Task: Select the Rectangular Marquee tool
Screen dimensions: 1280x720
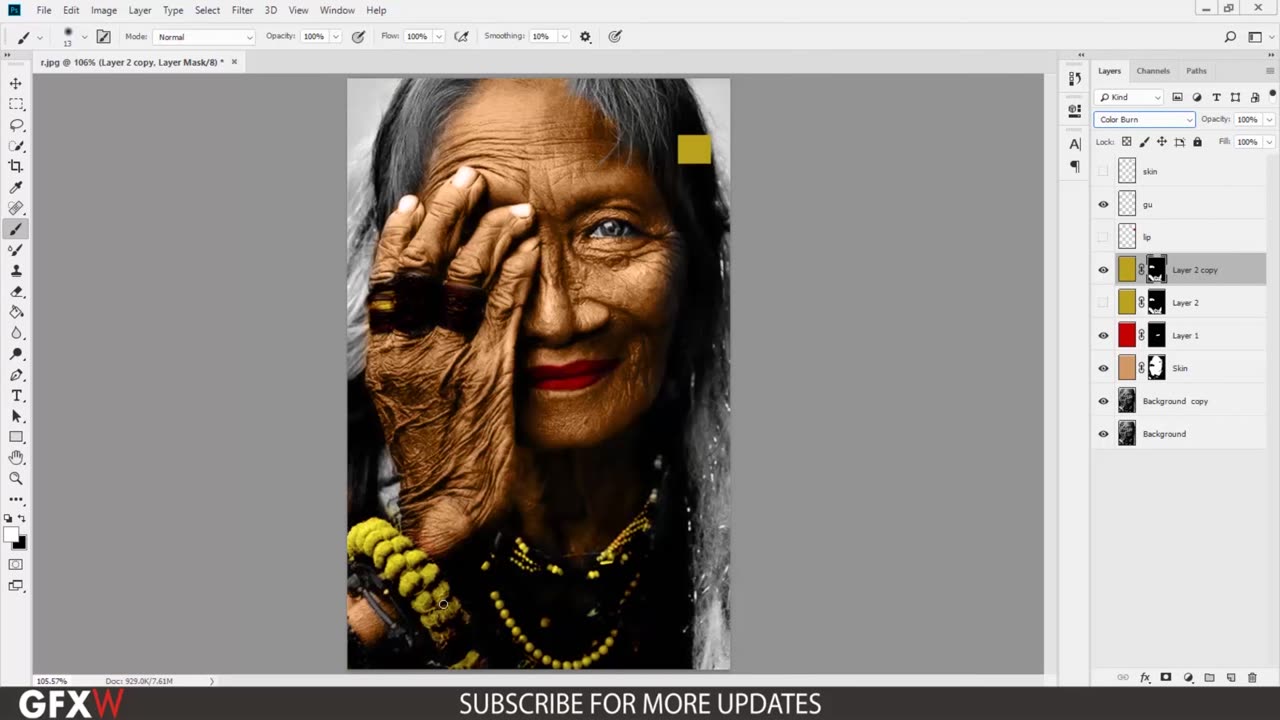Action: (16, 104)
